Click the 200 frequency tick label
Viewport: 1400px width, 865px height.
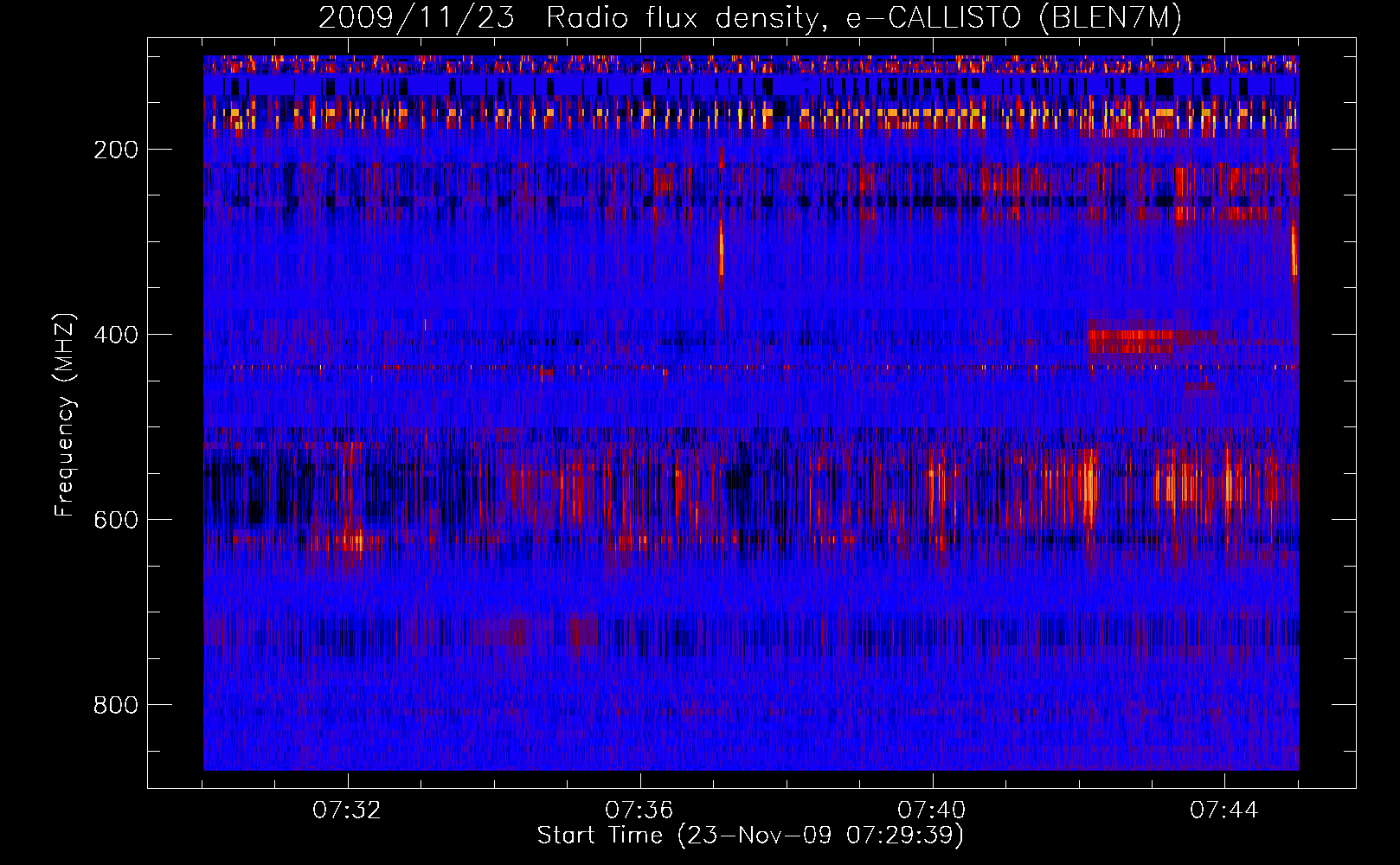coord(116,150)
